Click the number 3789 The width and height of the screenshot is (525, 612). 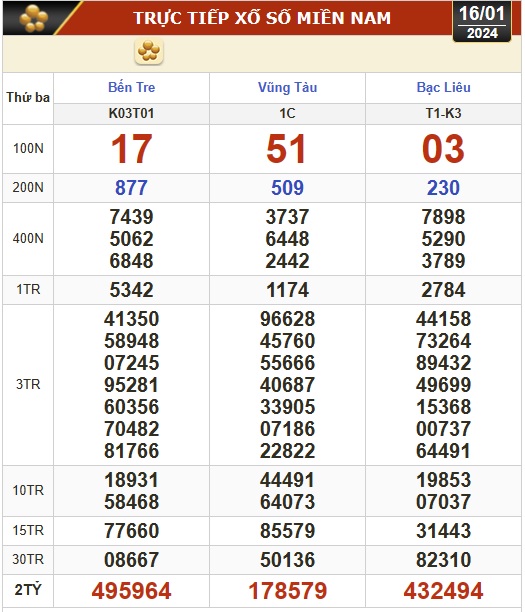pyautogui.click(x=443, y=261)
